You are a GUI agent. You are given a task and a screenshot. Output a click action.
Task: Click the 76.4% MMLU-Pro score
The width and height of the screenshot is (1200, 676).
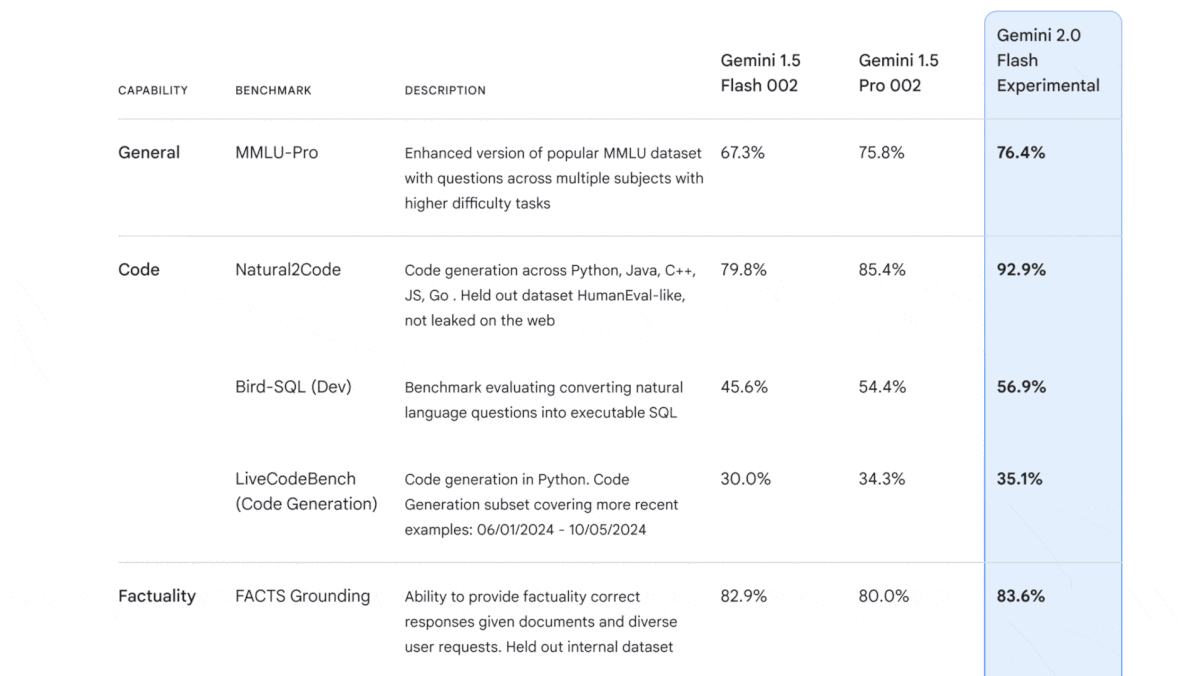pyautogui.click(x=1021, y=153)
